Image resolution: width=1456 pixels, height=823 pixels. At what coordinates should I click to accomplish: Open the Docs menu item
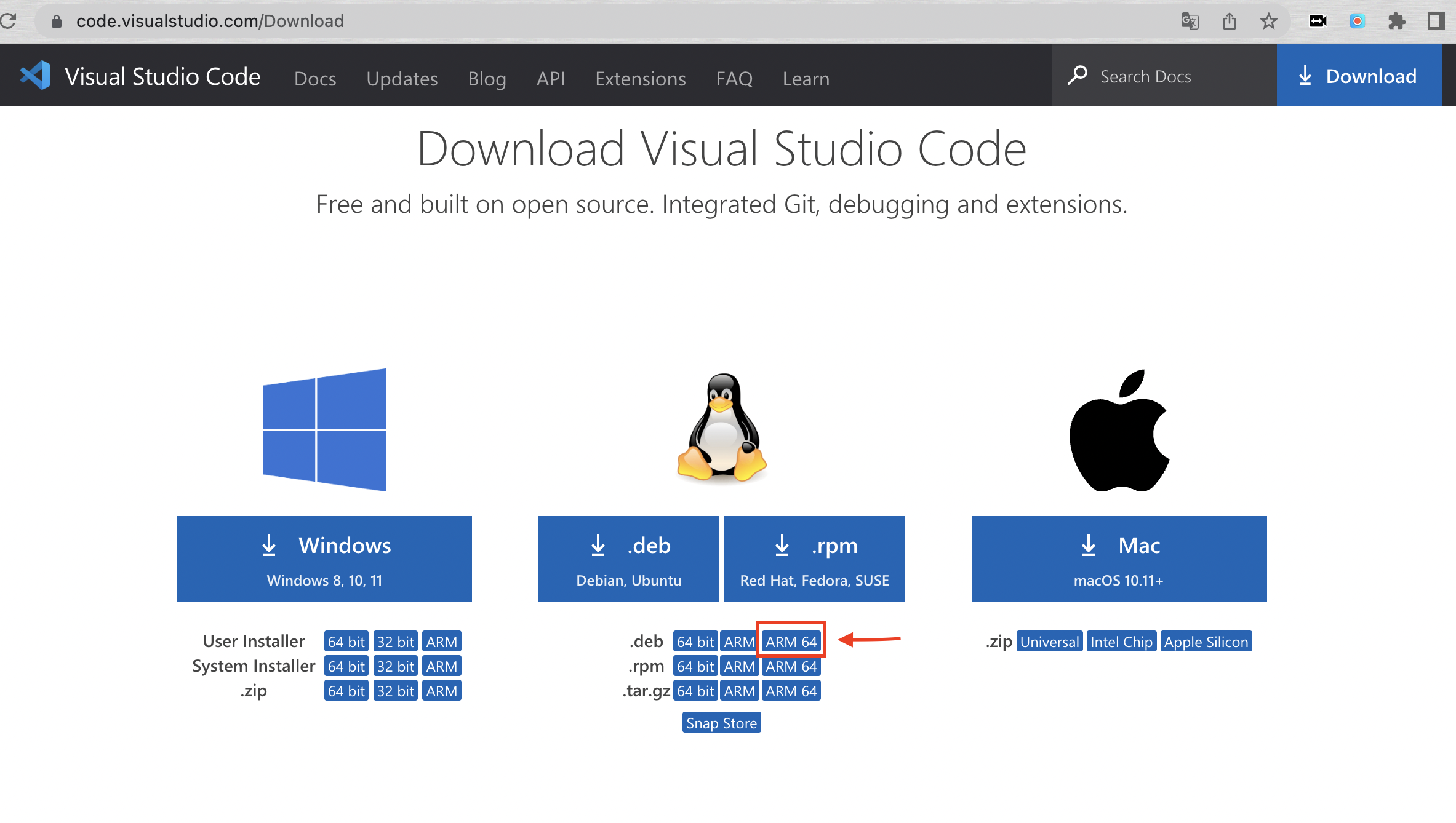pos(315,79)
